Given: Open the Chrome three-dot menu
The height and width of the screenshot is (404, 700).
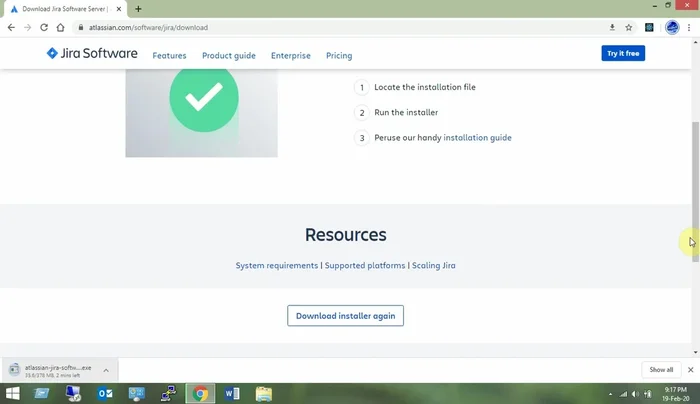Looking at the screenshot, I should pos(689,28).
